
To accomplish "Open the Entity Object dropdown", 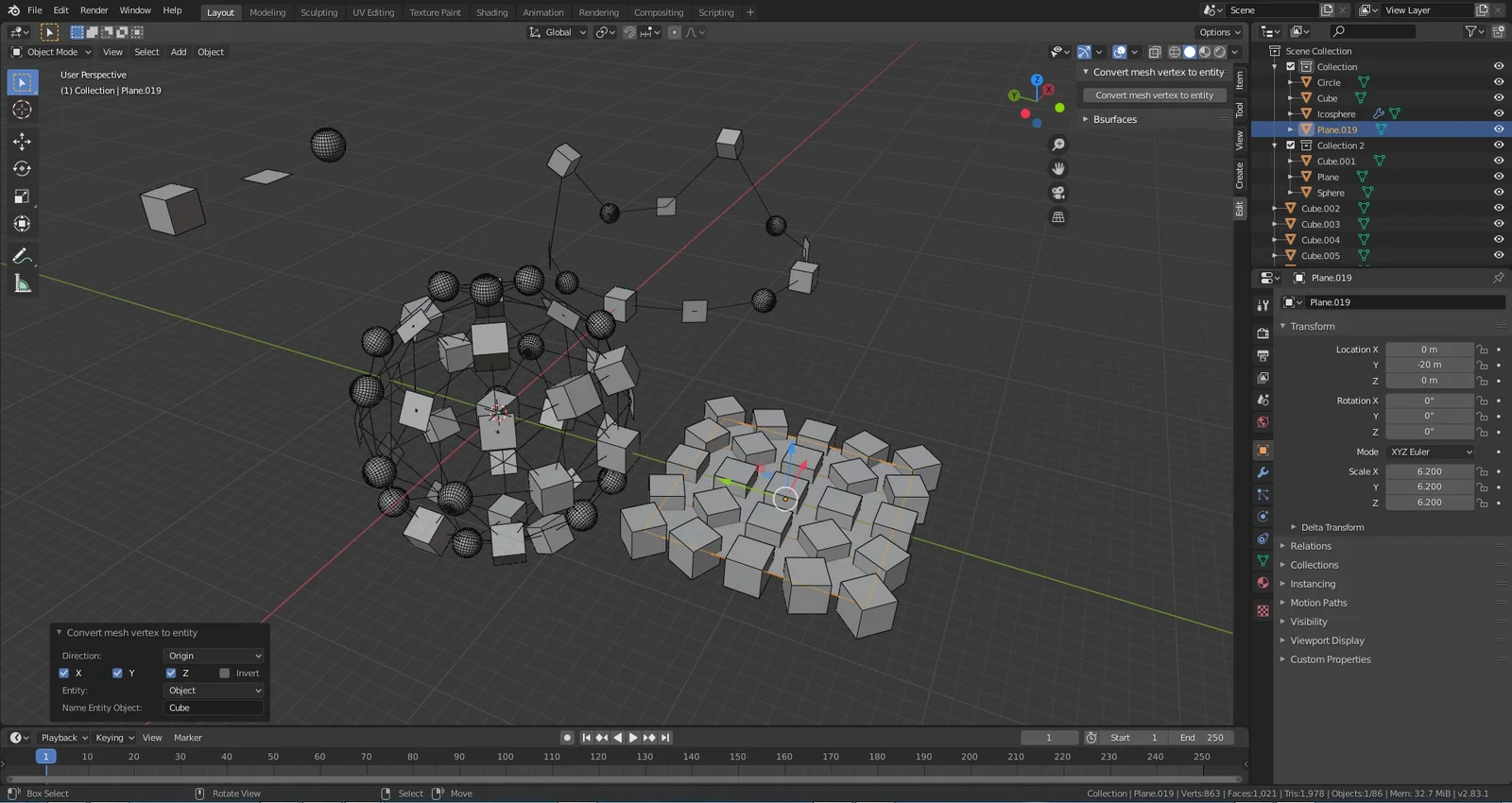I will [x=215, y=691].
